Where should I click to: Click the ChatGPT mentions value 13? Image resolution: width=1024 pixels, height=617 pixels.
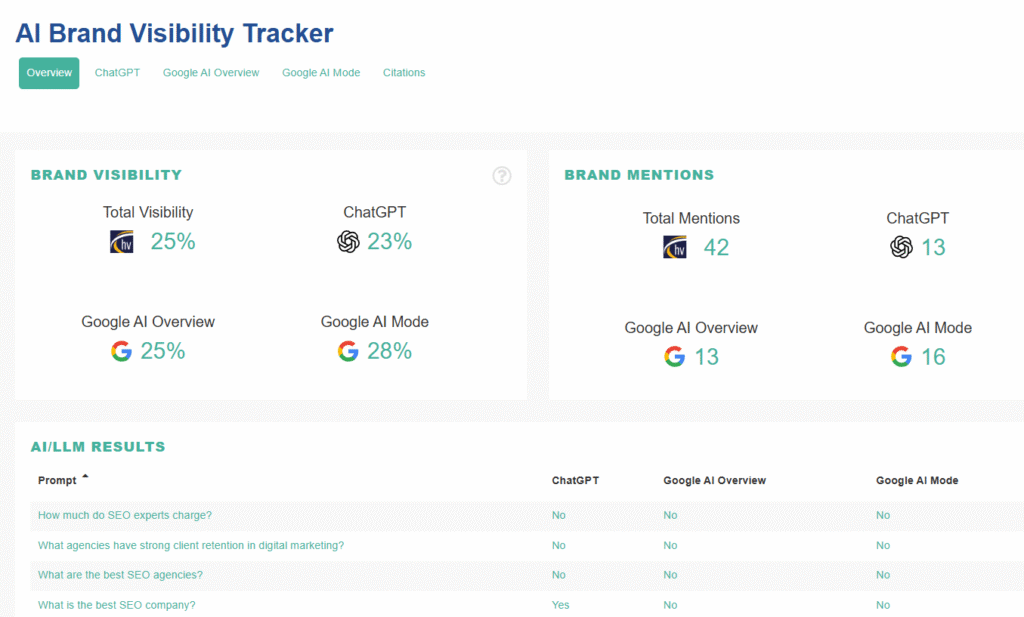pyautogui.click(x=933, y=247)
